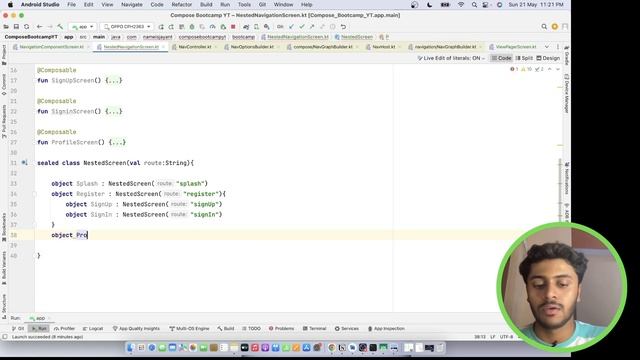Click the Build hammer icon in toolbar
The width and height of the screenshot is (640, 360).
[x=60, y=27]
